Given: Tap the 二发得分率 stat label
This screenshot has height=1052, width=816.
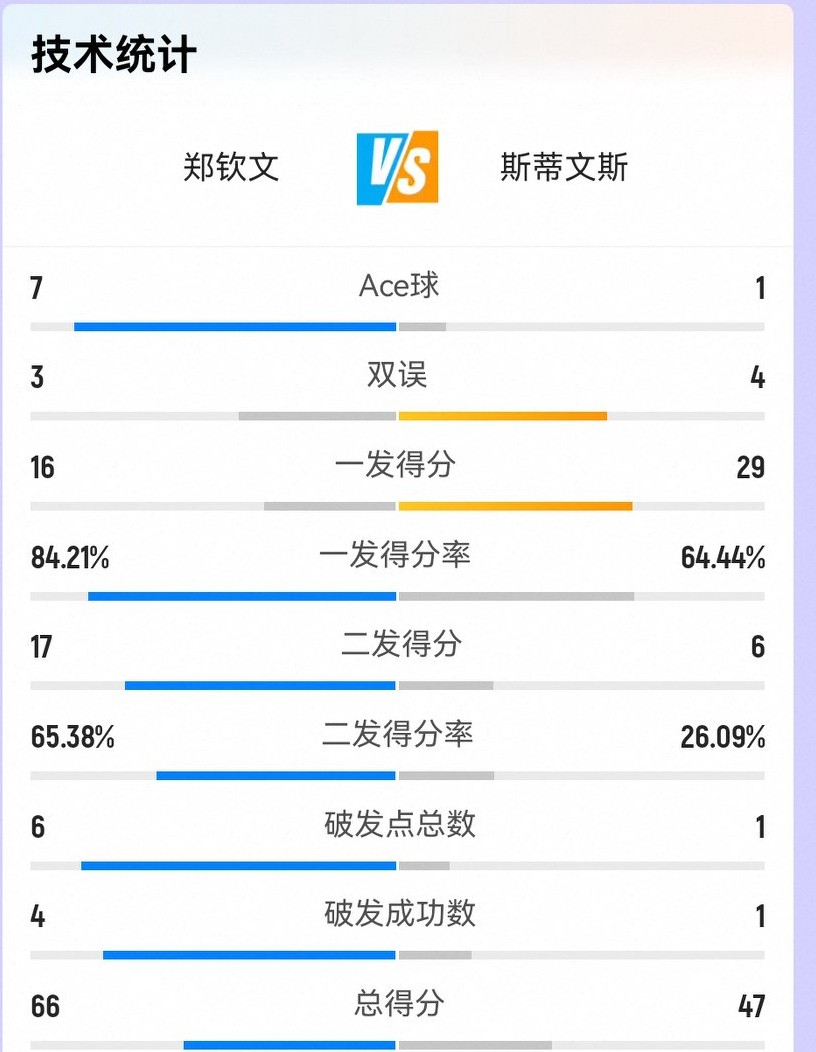Looking at the screenshot, I should point(398,735).
